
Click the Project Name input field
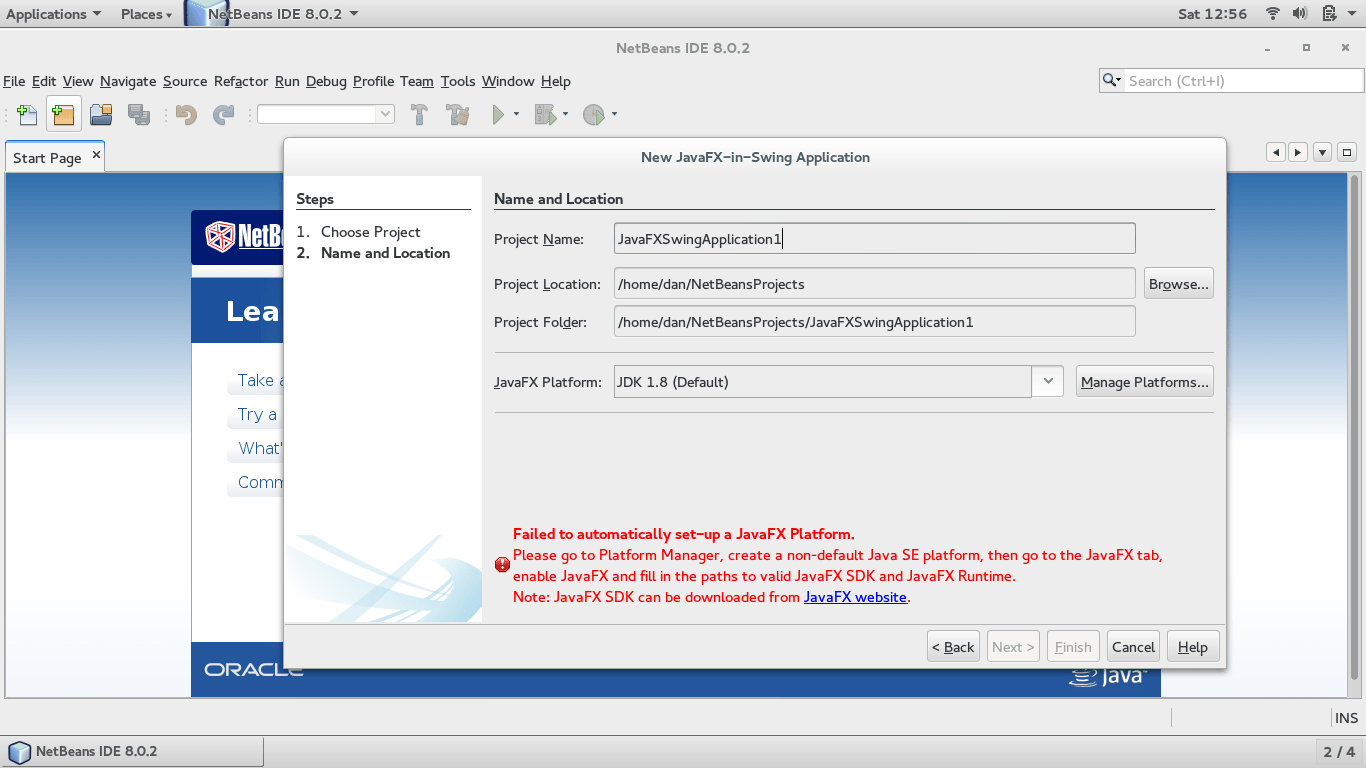click(875, 238)
